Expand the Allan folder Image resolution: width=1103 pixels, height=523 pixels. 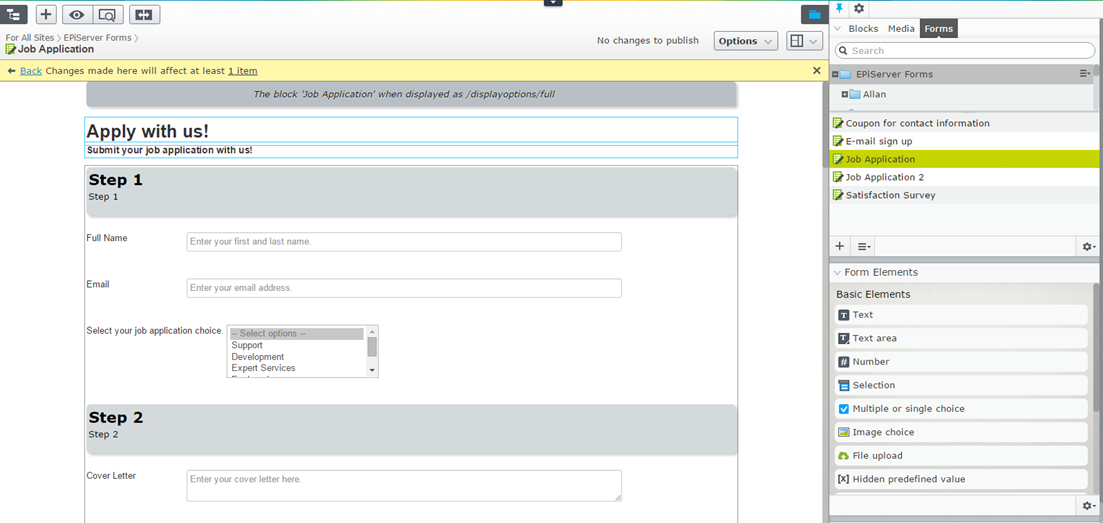(x=845, y=94)
